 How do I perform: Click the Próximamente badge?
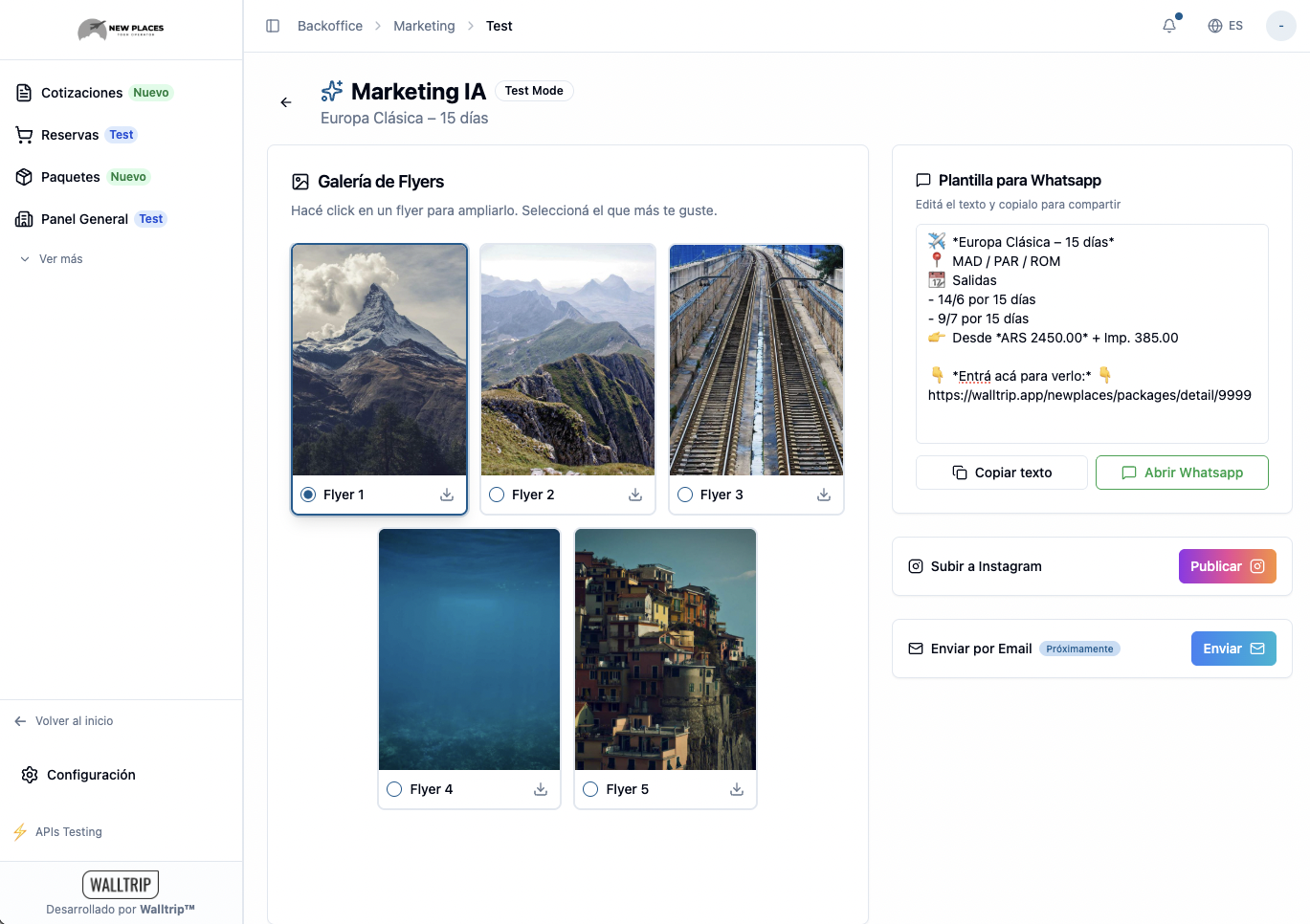1079,649
